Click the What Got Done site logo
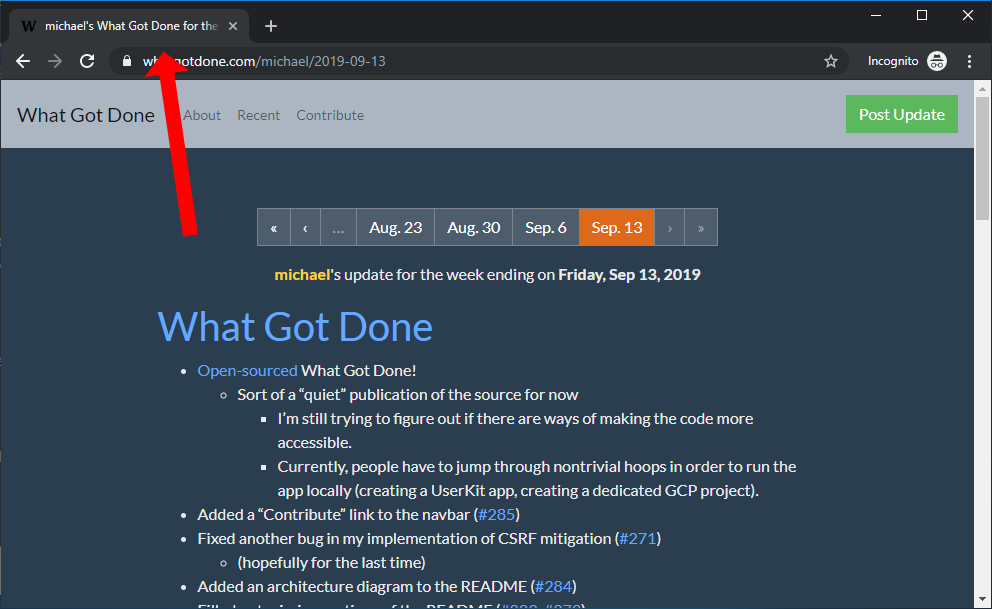 [85, 115]
